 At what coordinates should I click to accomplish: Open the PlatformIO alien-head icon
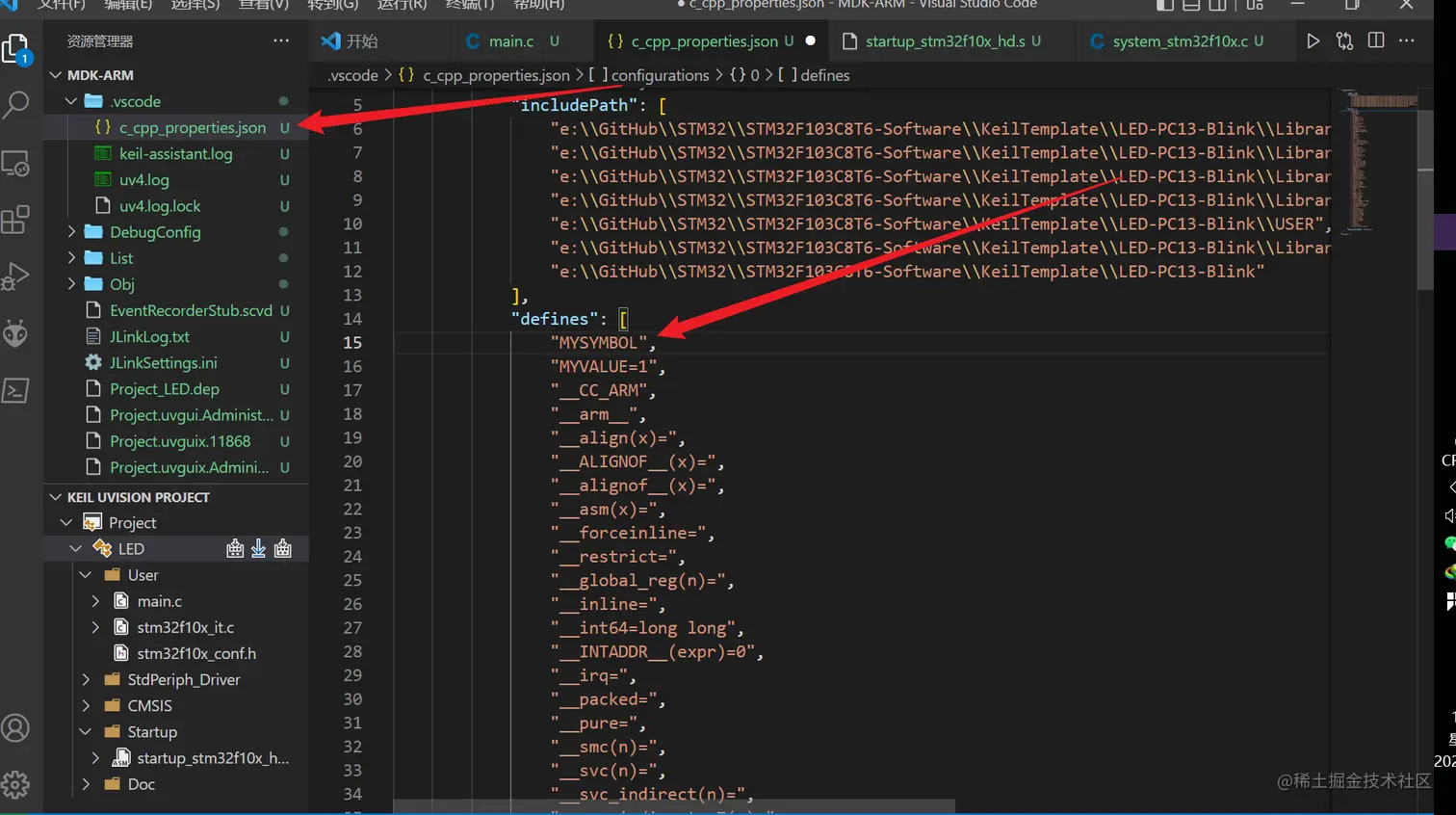coord(16,333)
